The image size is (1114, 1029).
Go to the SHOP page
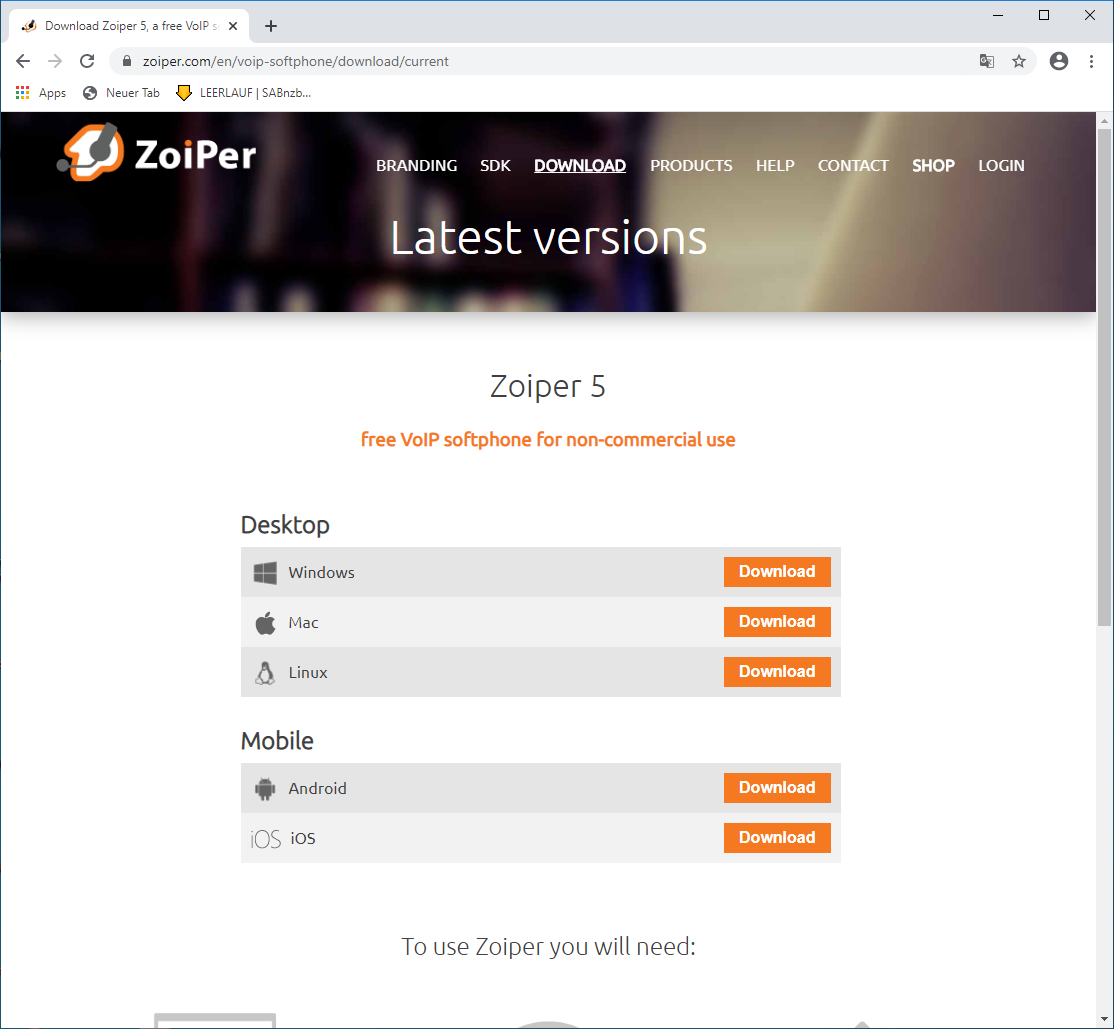[933, 166]
